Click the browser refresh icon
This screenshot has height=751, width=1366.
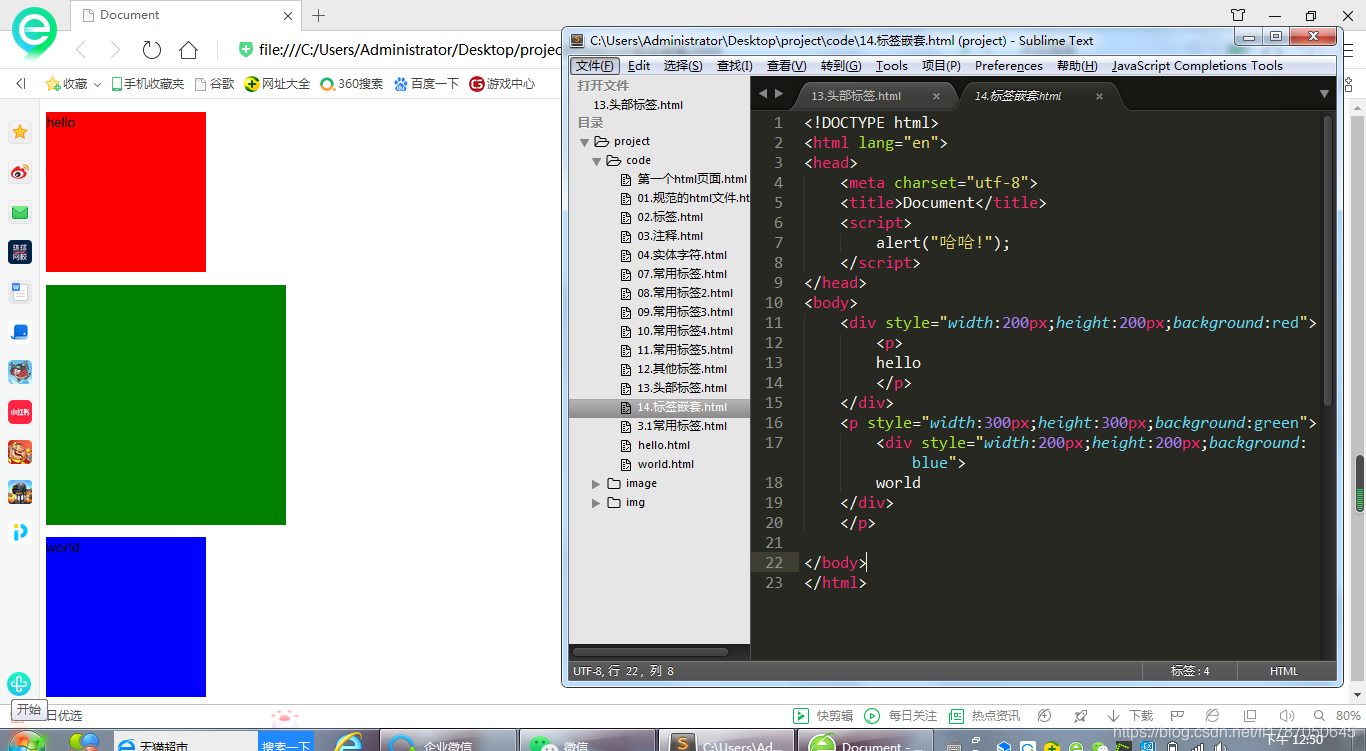[x=151, y=50]
